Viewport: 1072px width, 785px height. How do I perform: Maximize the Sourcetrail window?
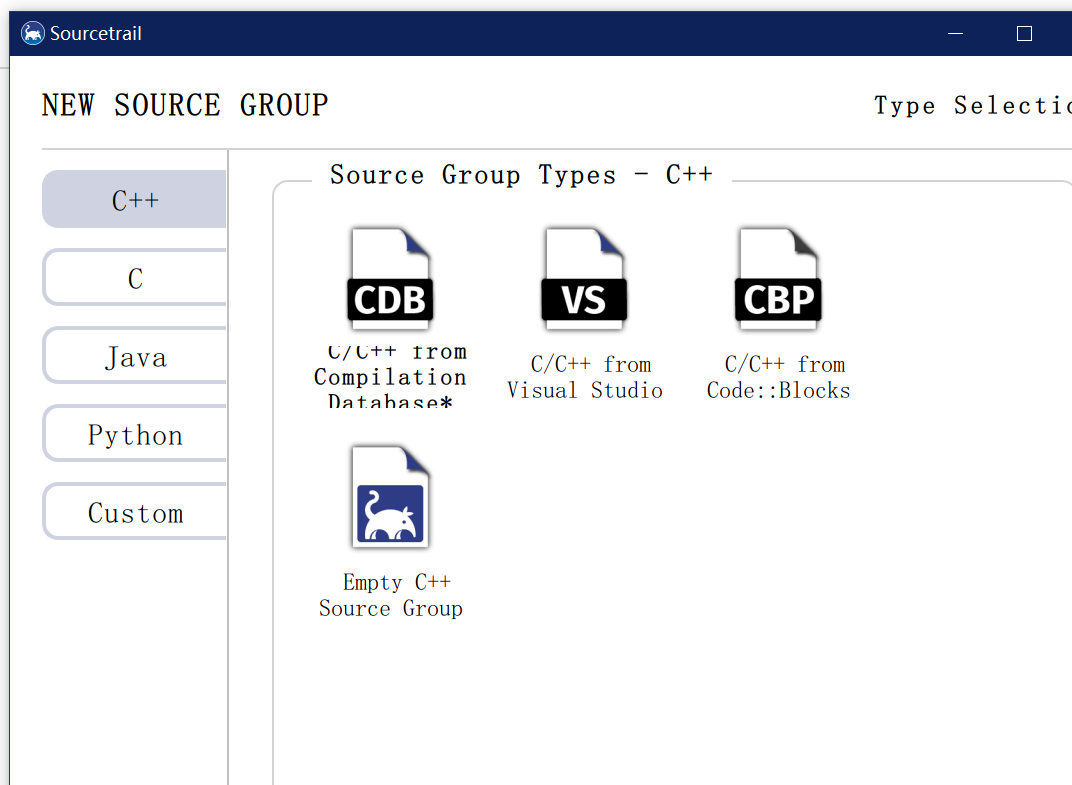point(1024,34)
